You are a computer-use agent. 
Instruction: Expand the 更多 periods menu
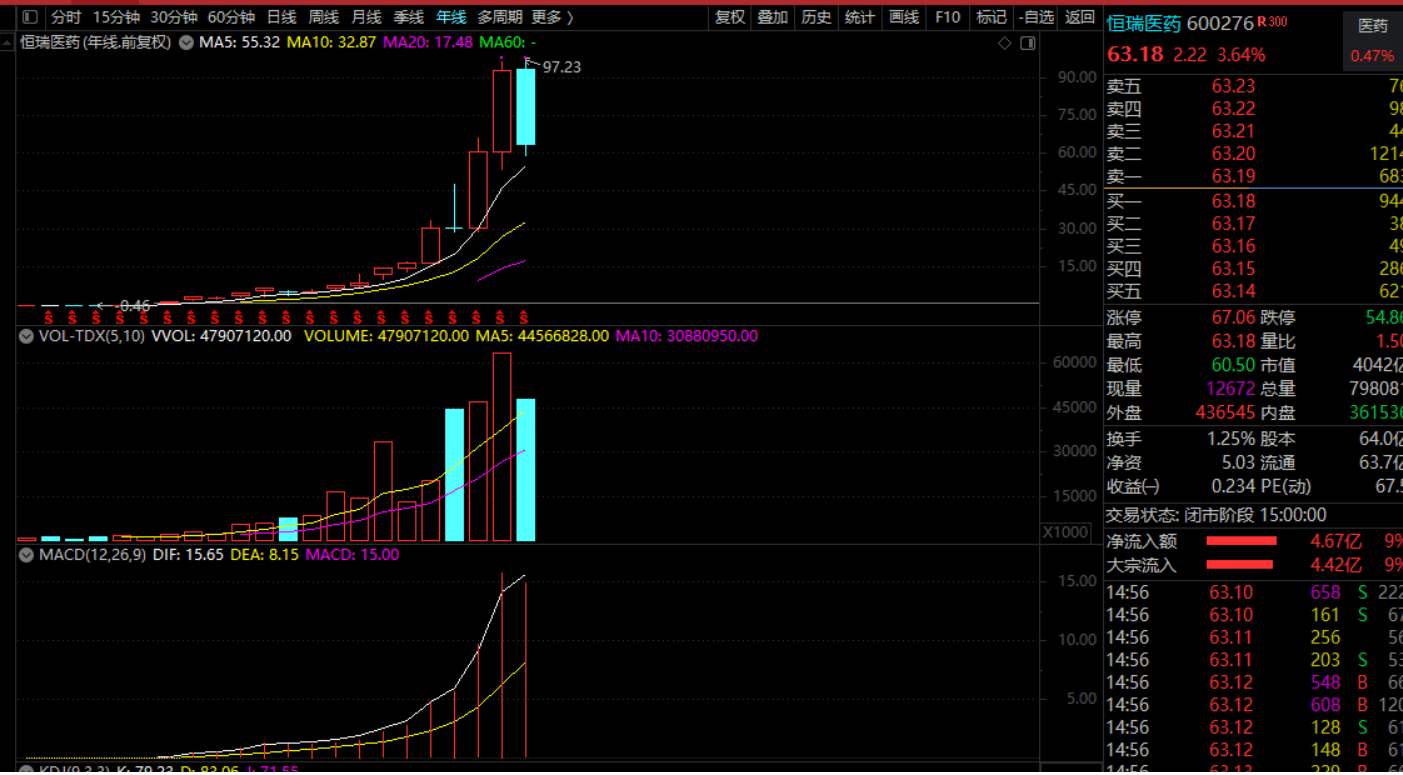coord(553,17)
